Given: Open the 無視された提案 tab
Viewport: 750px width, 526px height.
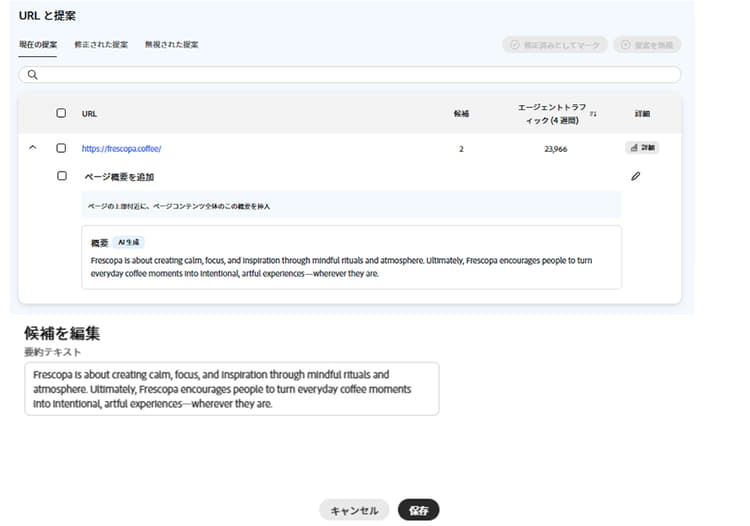Looking at the screenshot, I should click(x=172, y=44).
